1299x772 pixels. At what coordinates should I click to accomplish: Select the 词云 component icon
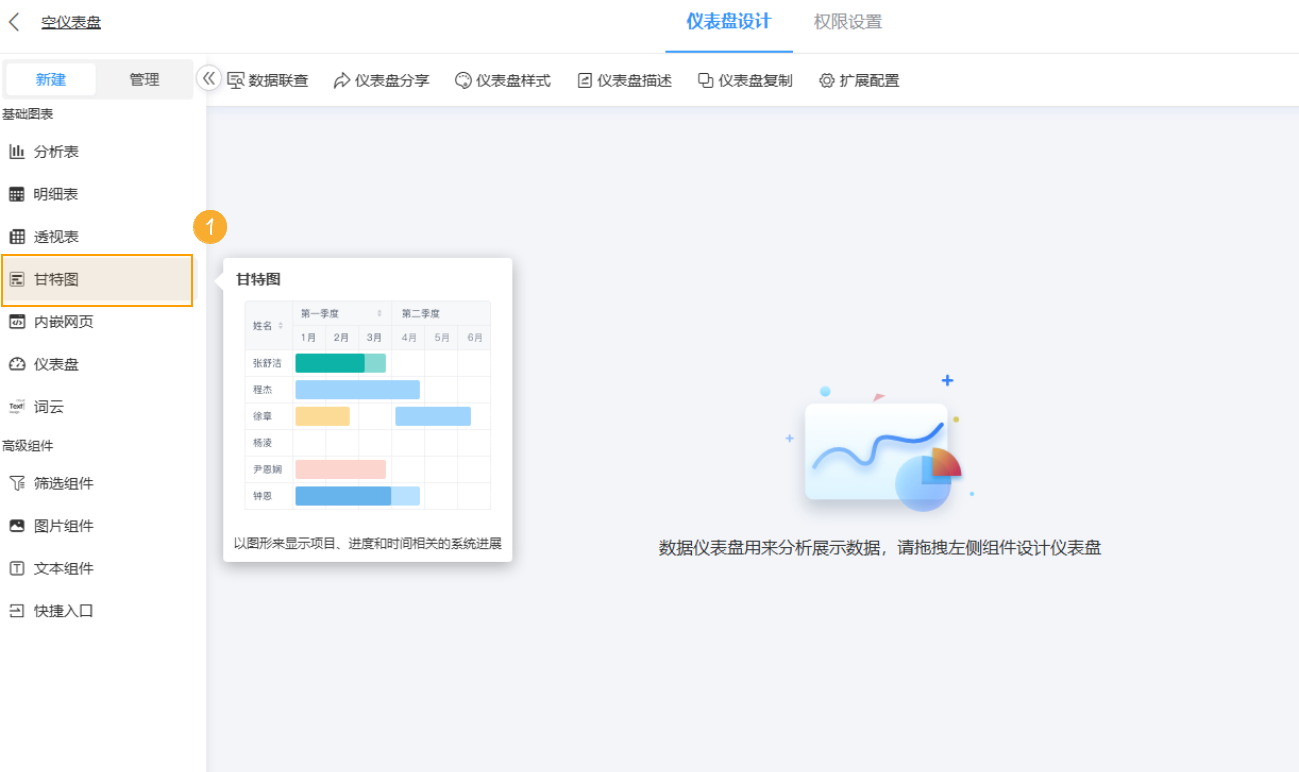coord(19,406)
